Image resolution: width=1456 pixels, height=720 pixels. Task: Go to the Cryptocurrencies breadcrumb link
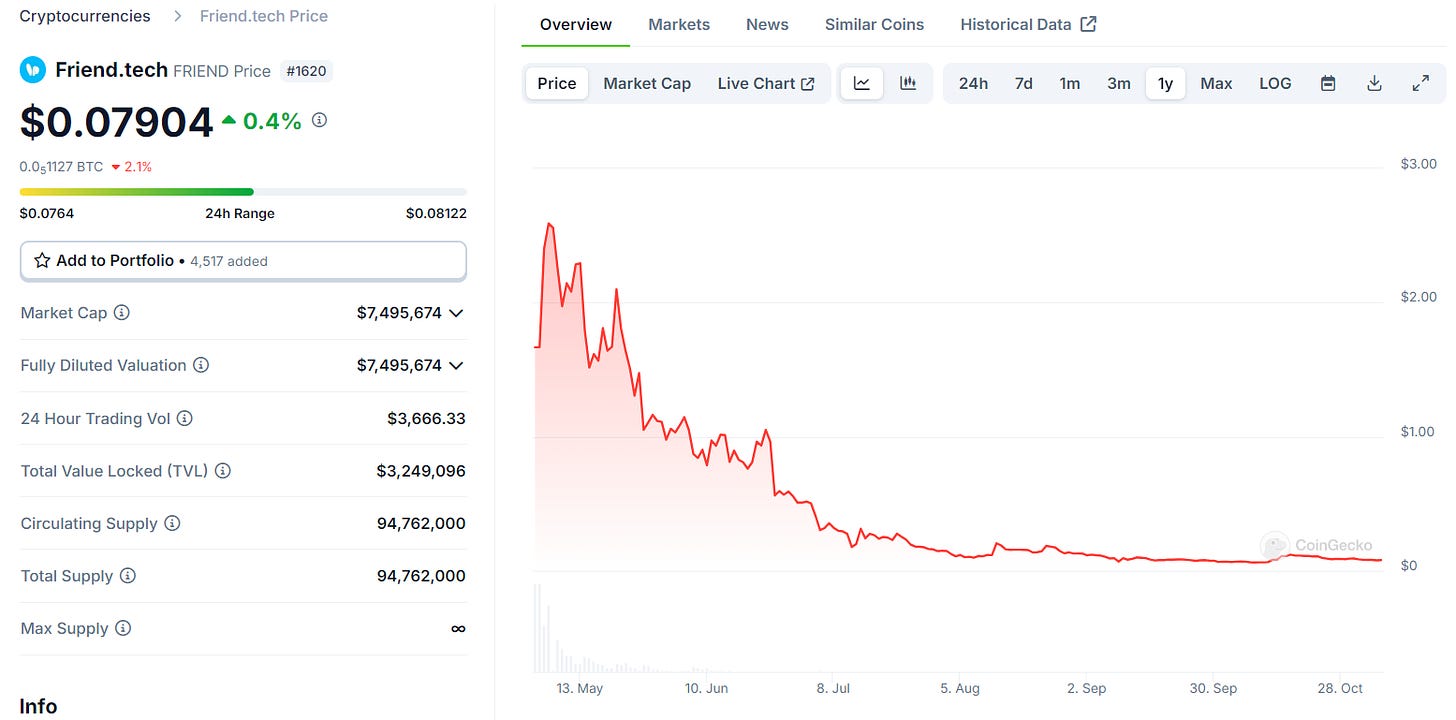pyautogui.click(x=85, y=16)
